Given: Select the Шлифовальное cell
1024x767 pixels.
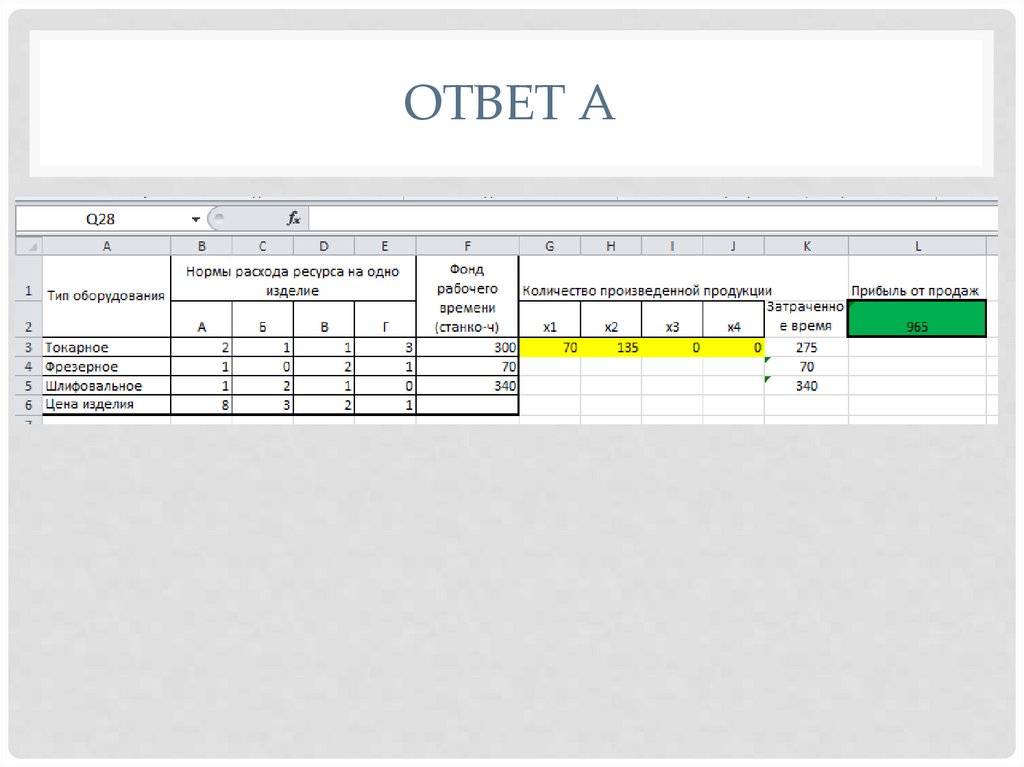Looking at the screenshot, I should tap(106, 386).
